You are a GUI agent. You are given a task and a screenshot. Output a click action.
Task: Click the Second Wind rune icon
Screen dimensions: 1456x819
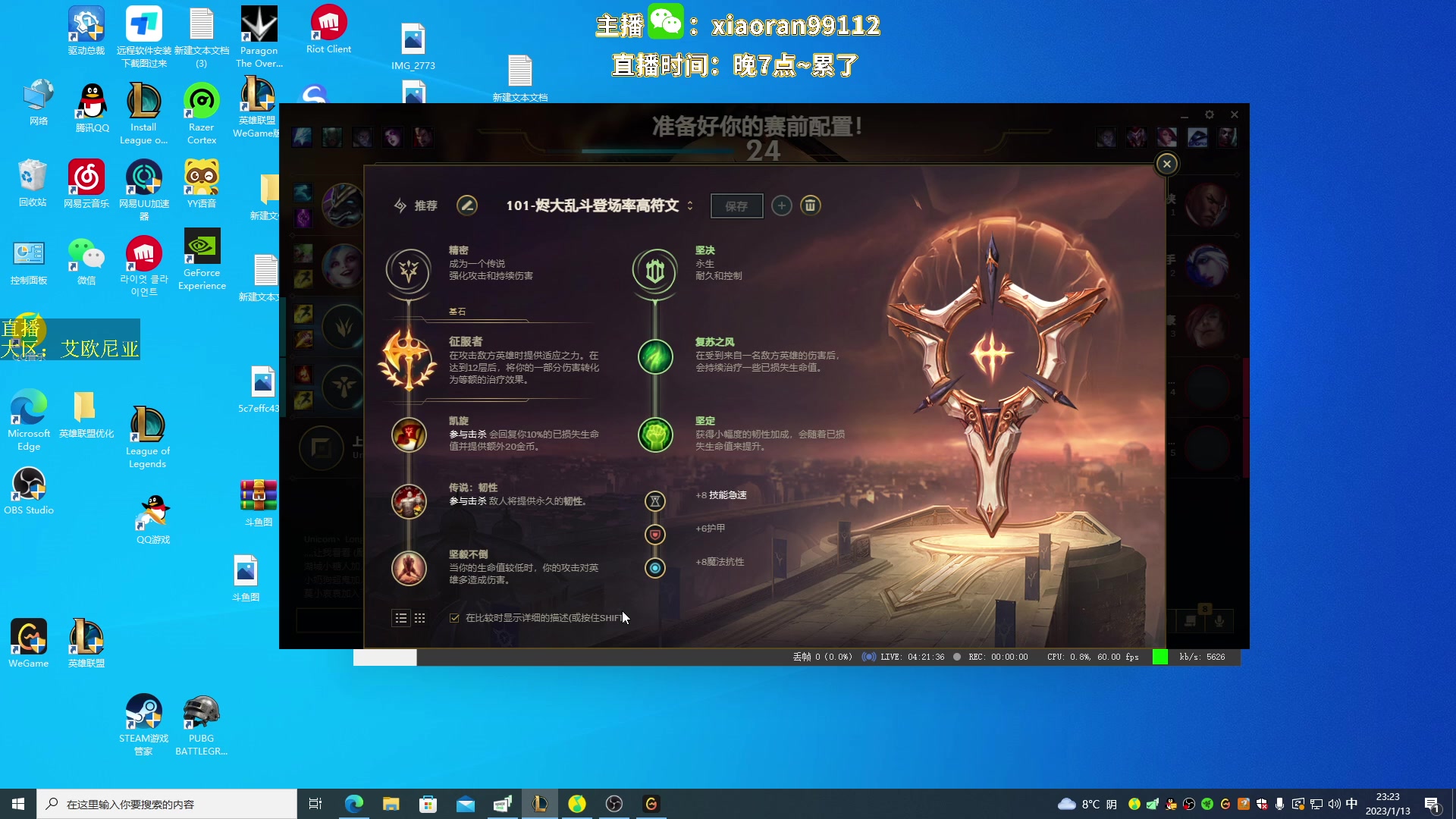pos(655,356)
